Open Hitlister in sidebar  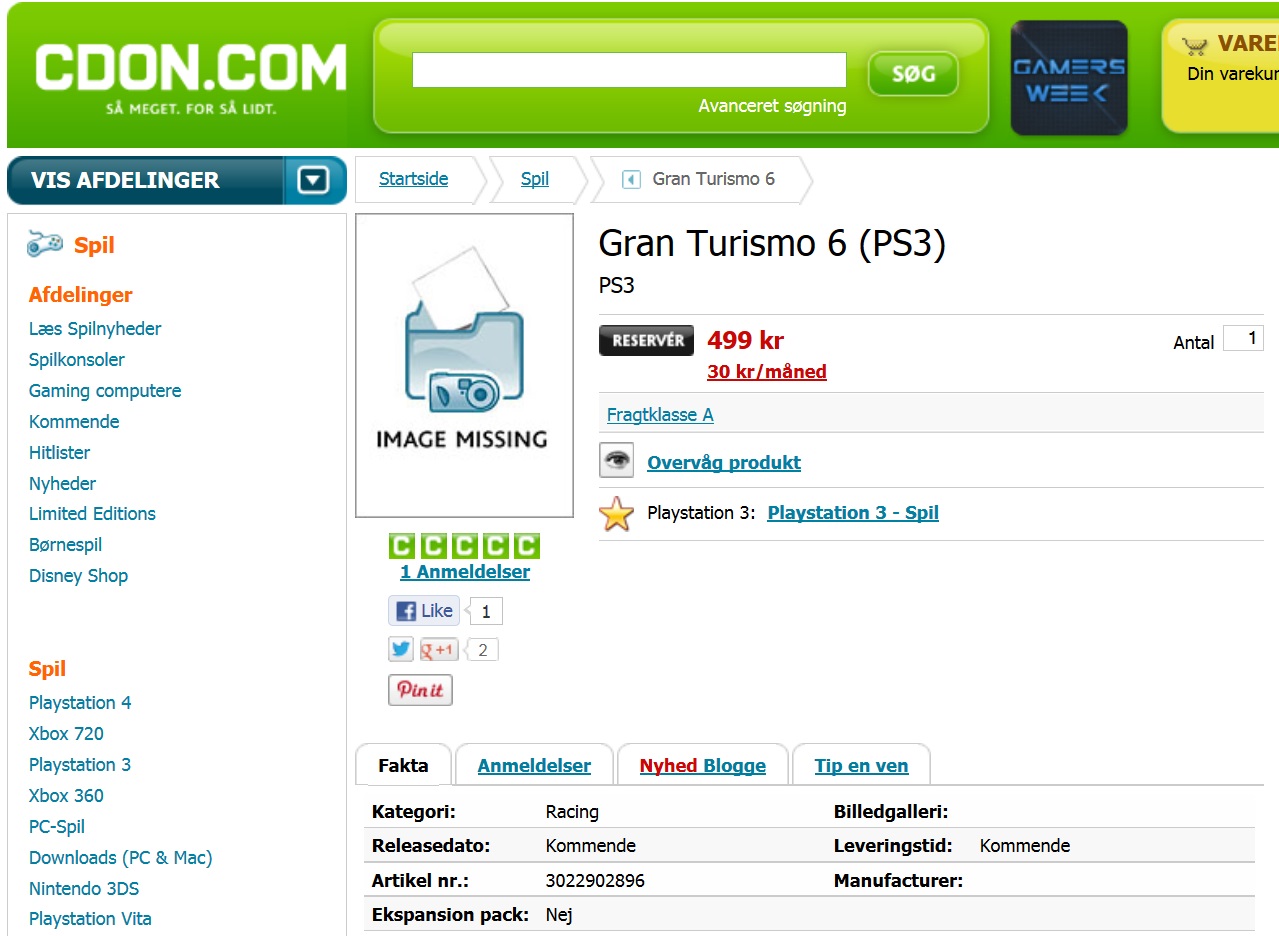click(x=60, y=453)
